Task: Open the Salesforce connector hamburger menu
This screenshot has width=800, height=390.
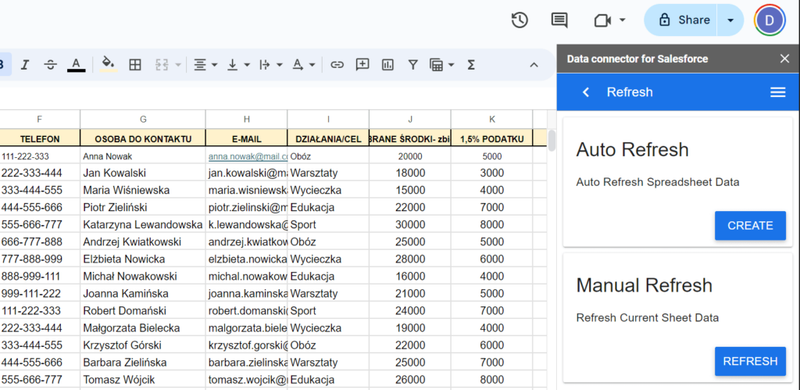Action: (x=778, y=92)
